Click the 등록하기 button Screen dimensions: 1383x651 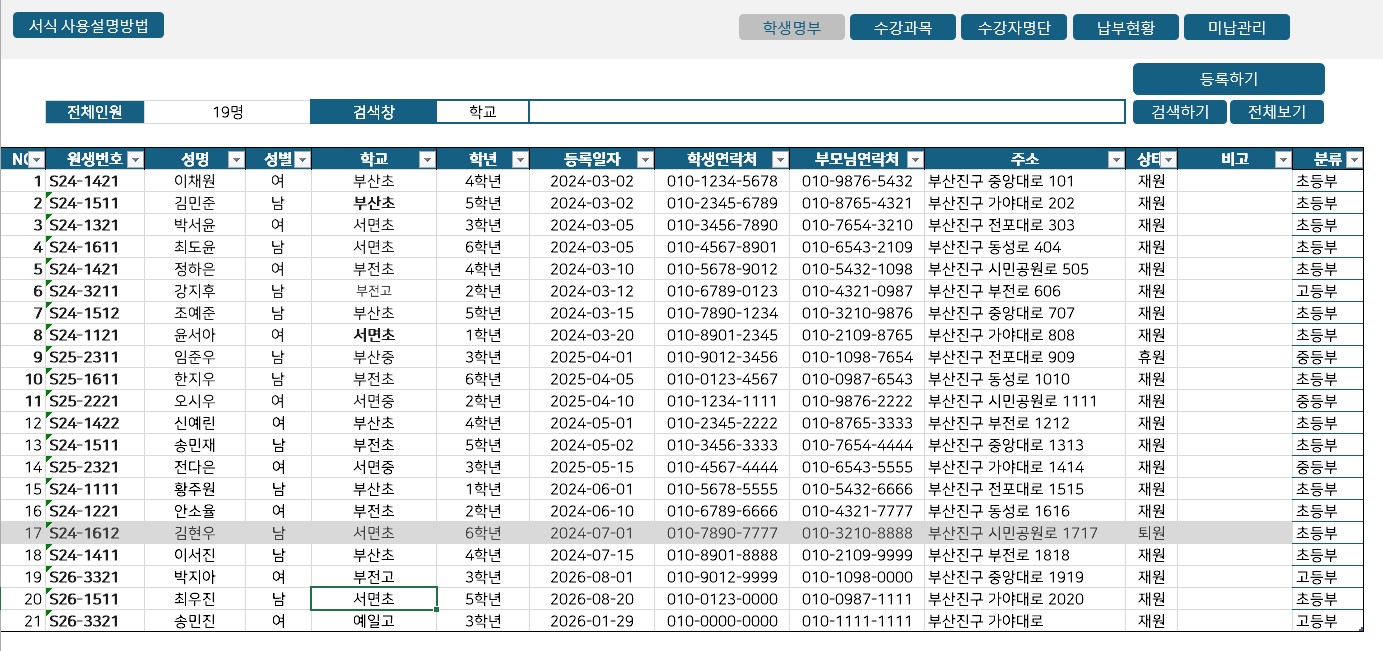(x=1228, y=80)
